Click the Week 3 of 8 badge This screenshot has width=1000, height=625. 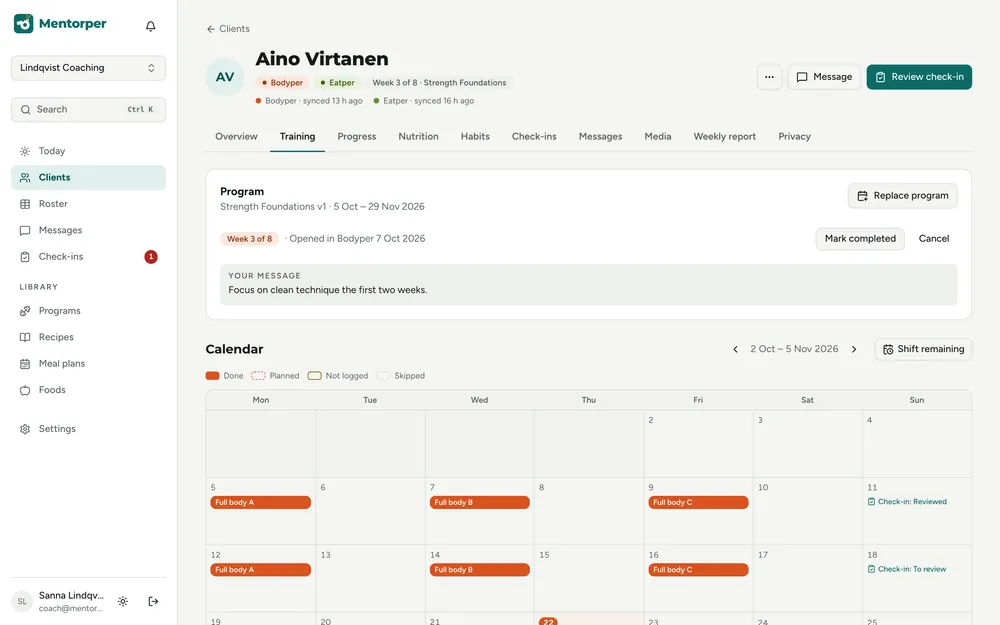click(x=249, y=239)
